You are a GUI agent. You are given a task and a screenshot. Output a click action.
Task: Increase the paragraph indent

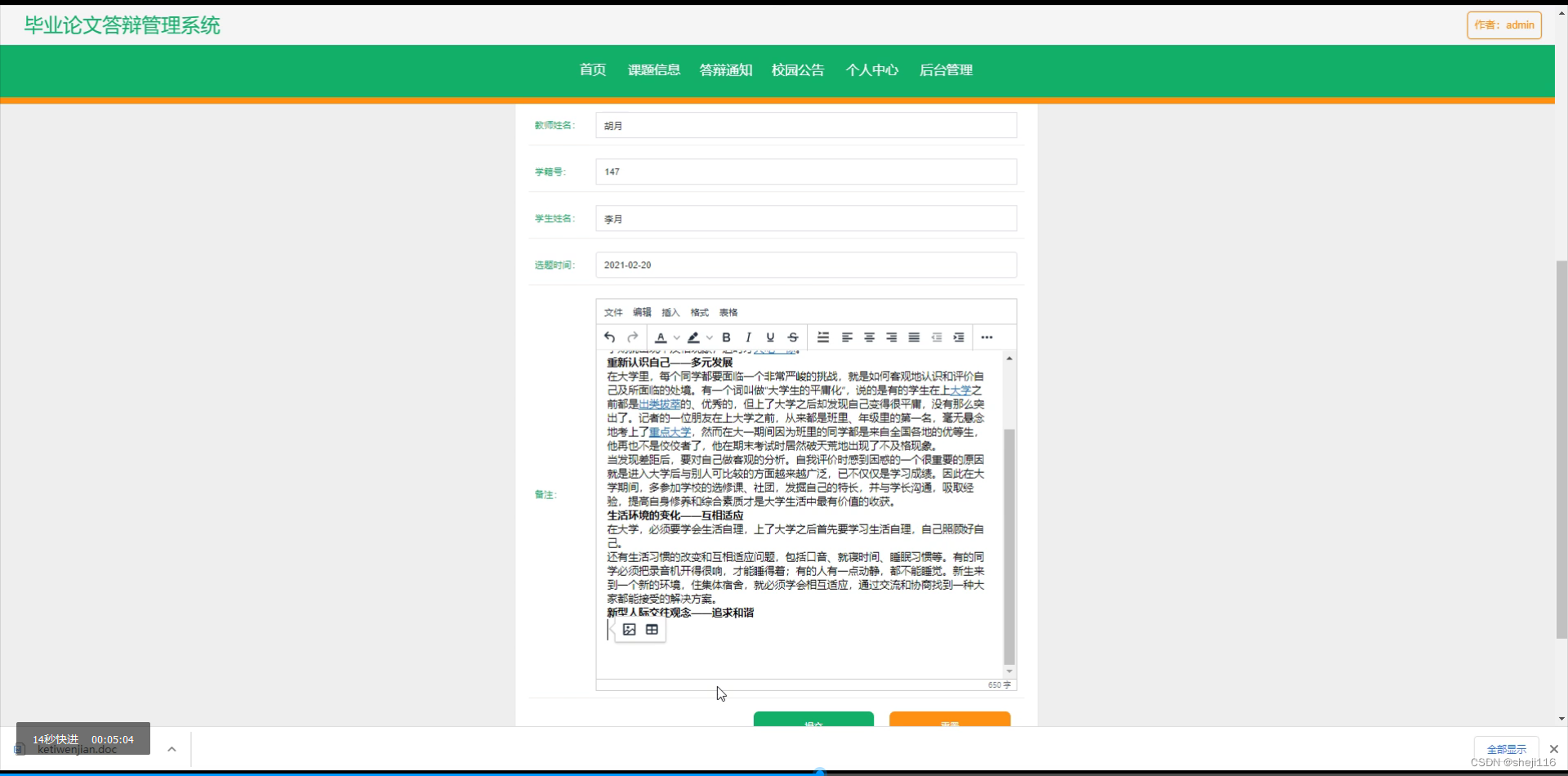pos(960,337)
